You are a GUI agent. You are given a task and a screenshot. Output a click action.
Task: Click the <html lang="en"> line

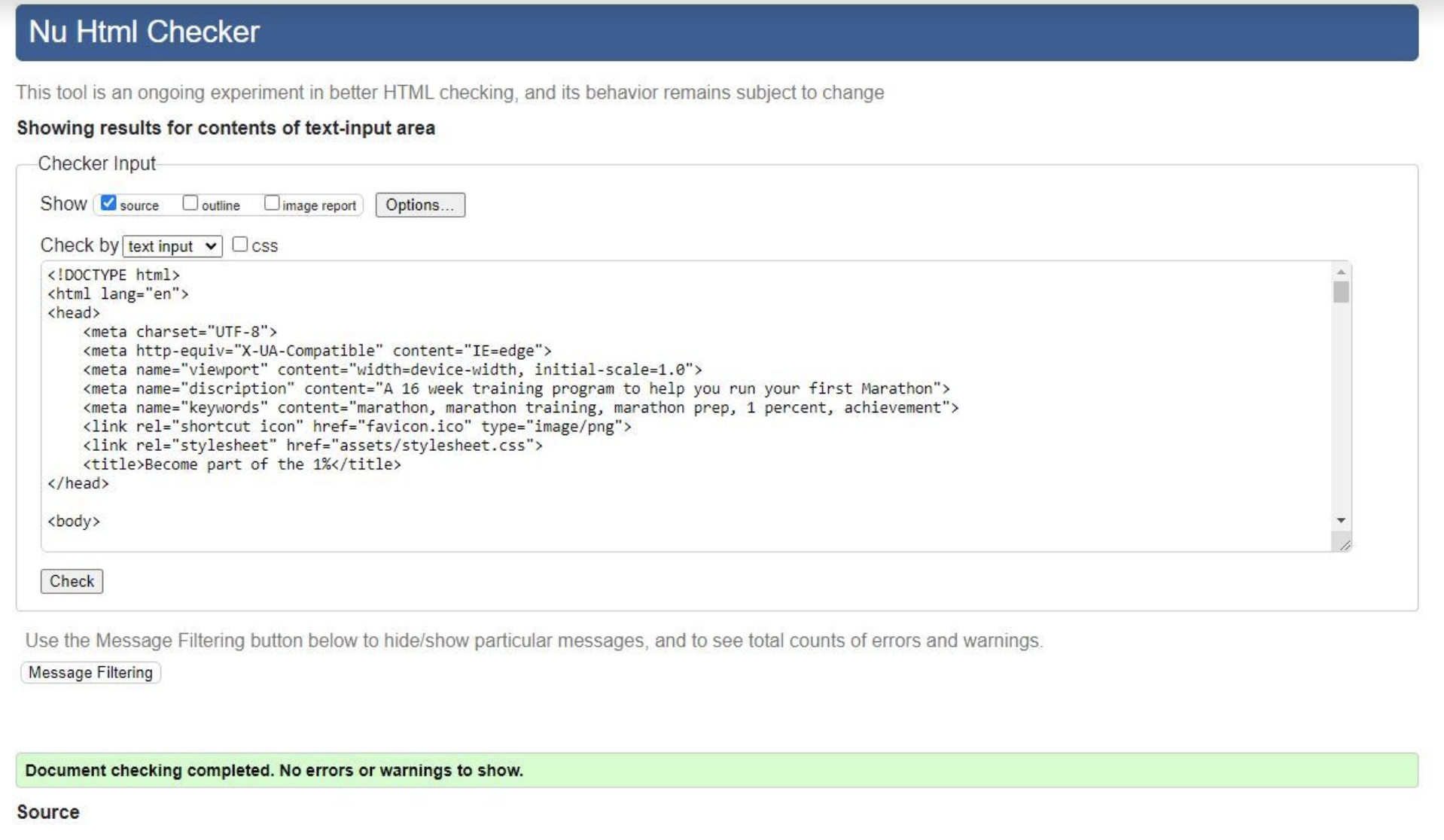tap(118, 294)
